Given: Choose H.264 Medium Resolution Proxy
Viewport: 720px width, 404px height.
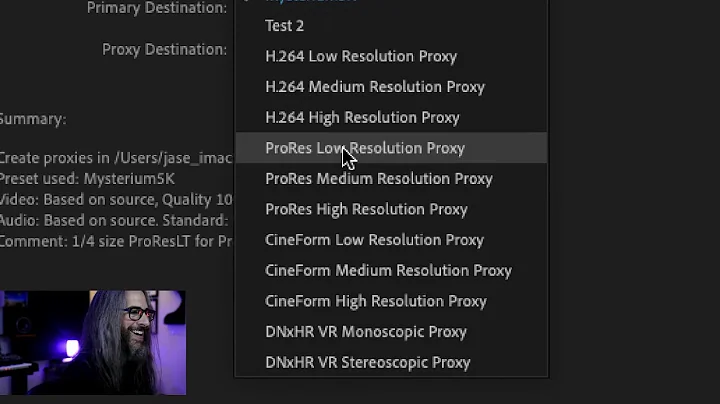Looking at the screenshot, I should coord(391,87).
